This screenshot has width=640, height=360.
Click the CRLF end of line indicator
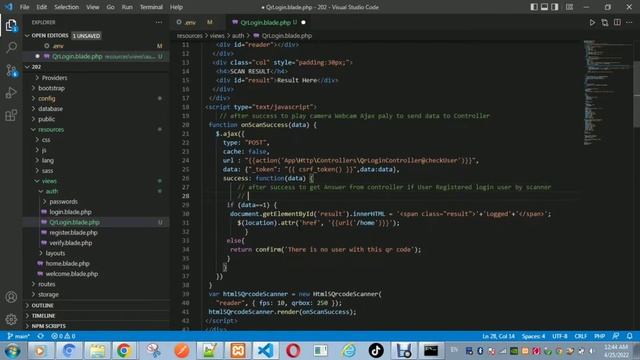580,336
